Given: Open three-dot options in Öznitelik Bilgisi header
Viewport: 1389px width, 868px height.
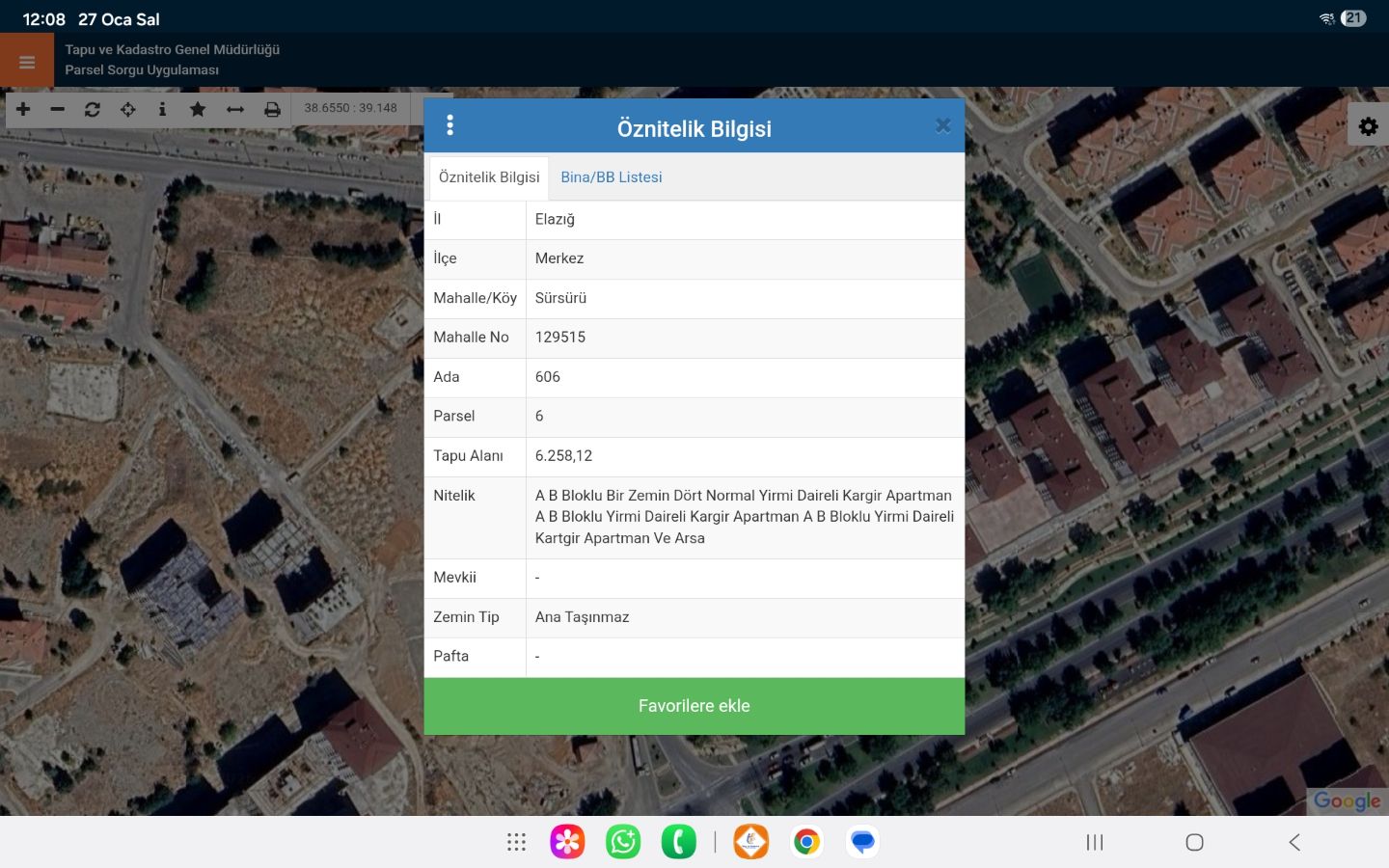Looking at the screenshot, I should click(449, 125).
